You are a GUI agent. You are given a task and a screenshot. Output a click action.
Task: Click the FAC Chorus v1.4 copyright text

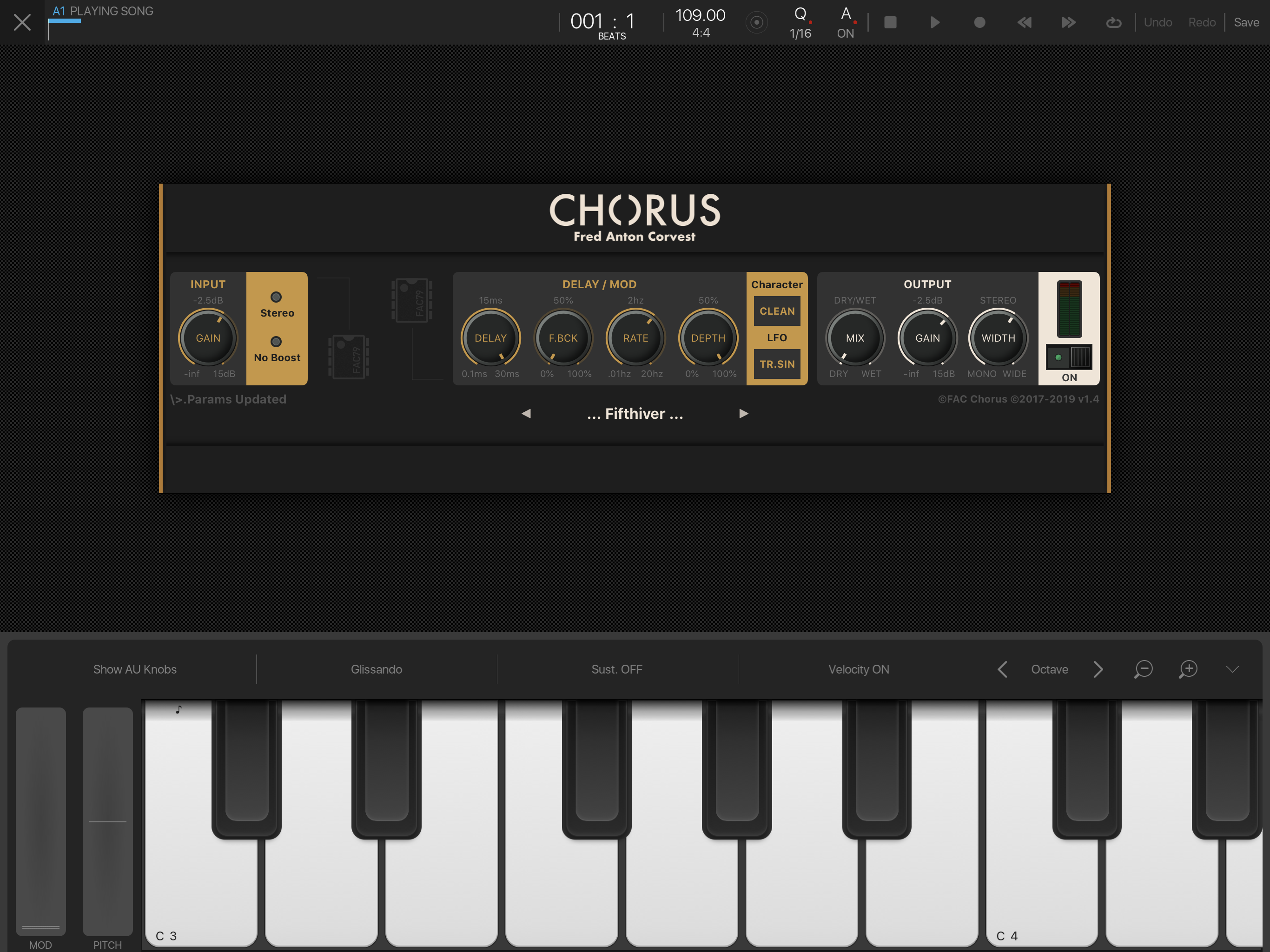(x=1018, y=399)
